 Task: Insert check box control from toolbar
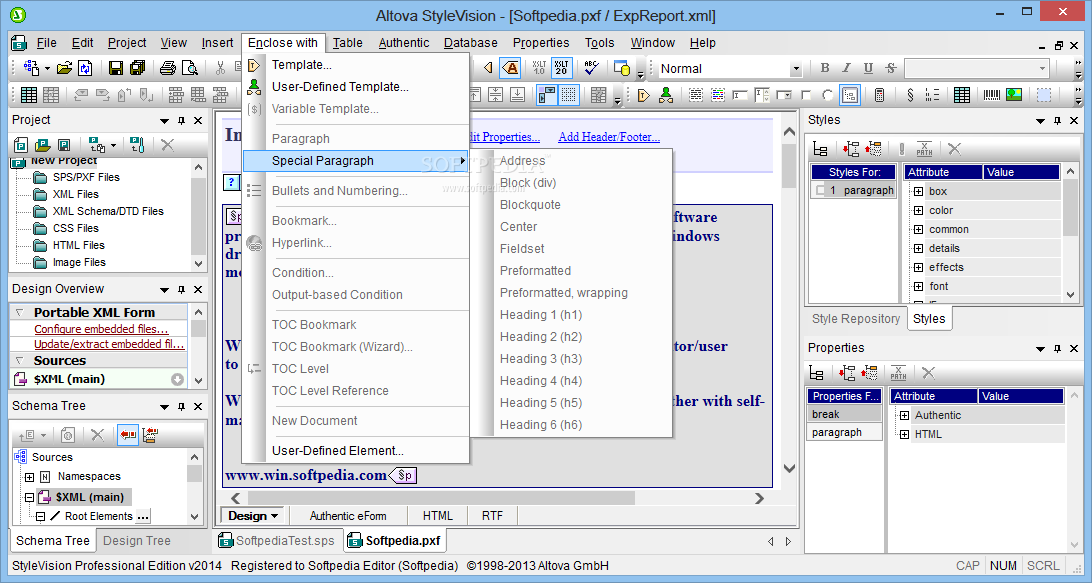[x=806, y=95]
